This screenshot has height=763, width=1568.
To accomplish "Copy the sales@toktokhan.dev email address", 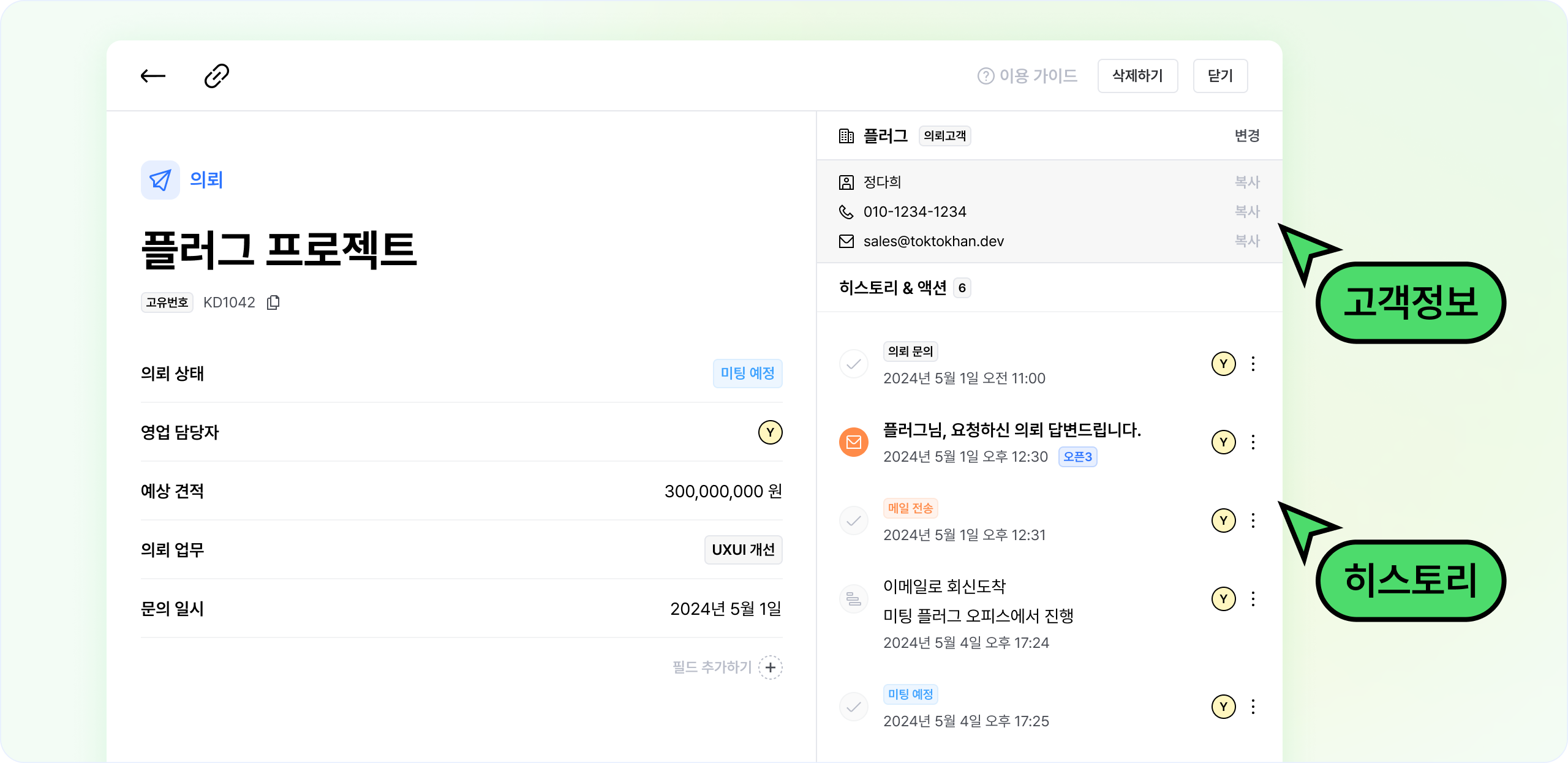I will [1246, 241].
